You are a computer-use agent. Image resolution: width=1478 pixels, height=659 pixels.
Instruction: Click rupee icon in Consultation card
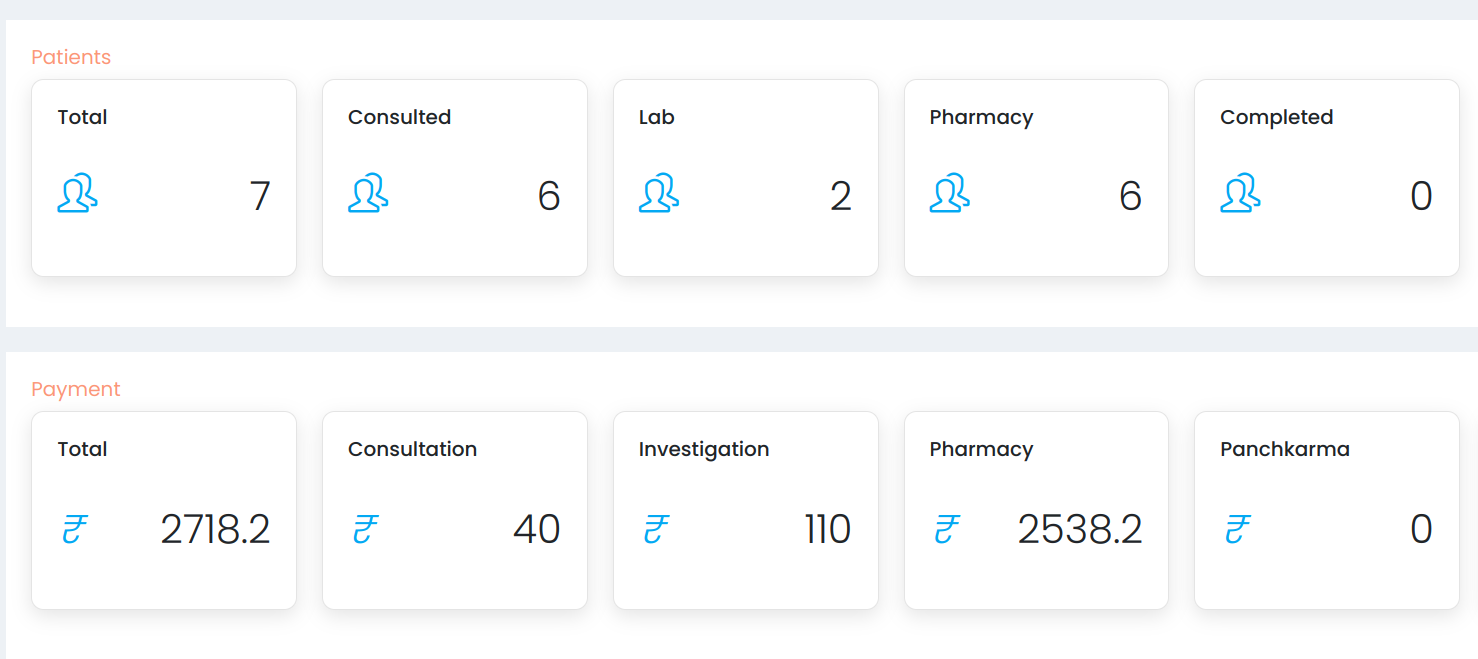(365, 528)
